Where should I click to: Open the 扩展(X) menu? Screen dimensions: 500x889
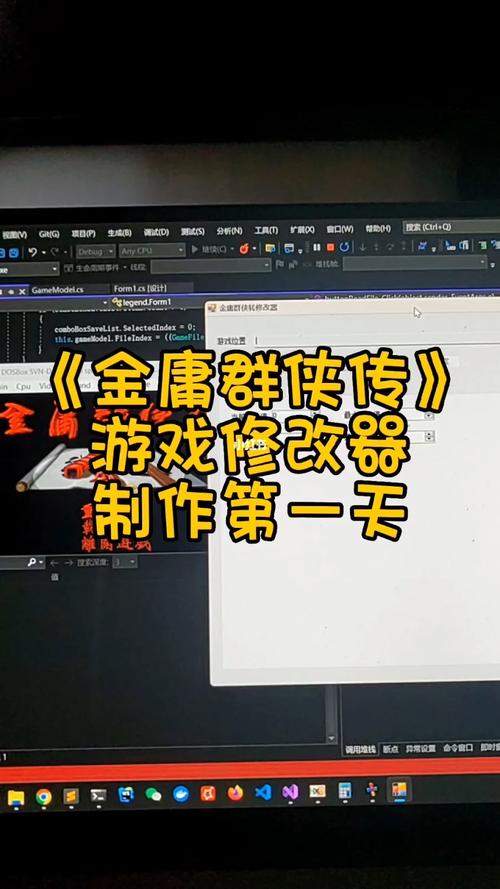pyautogui.click(x=302, y=230)
